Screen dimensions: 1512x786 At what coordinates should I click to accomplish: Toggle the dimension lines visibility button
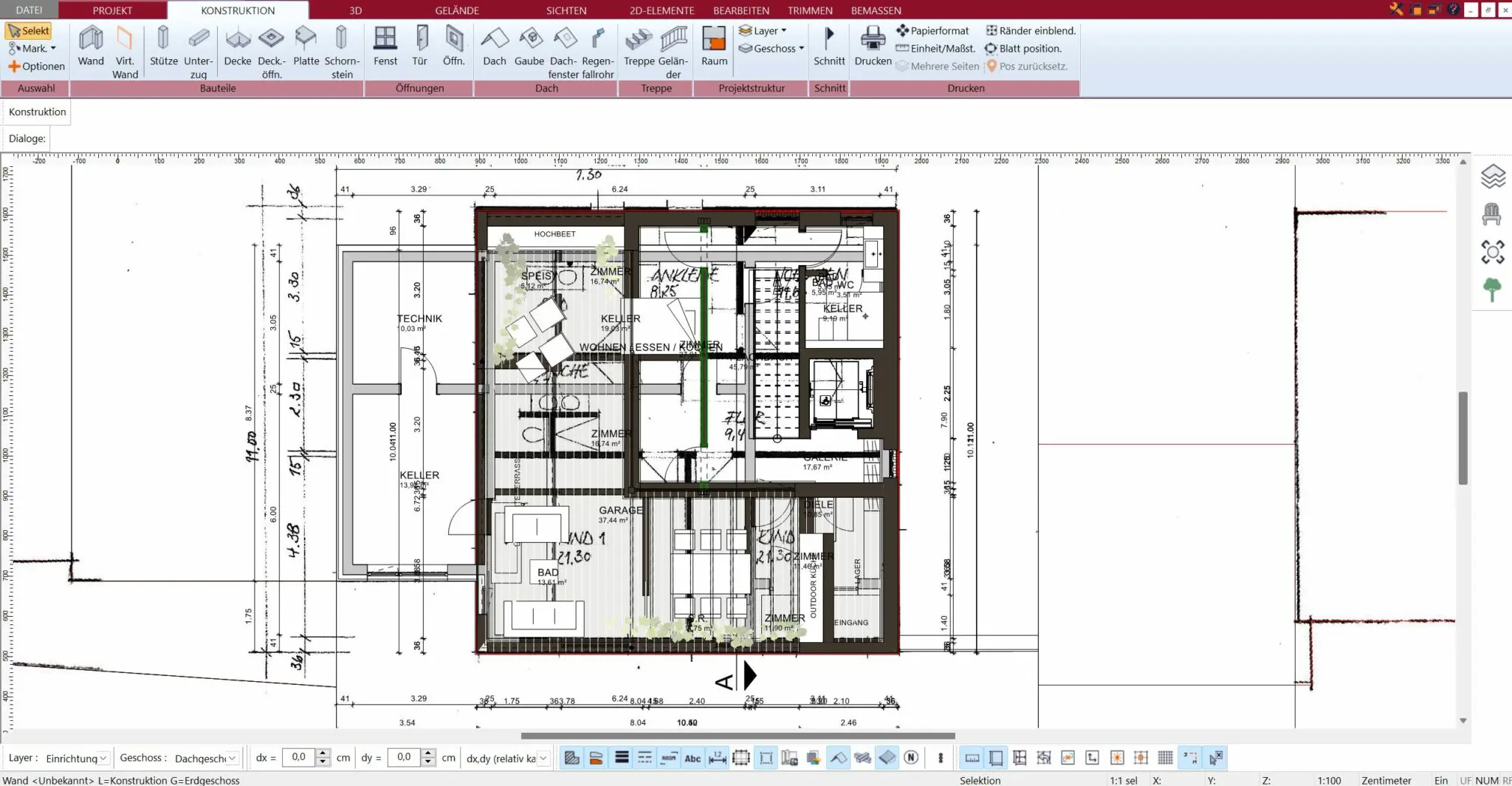pyautogui.click(x=717, y=758)
